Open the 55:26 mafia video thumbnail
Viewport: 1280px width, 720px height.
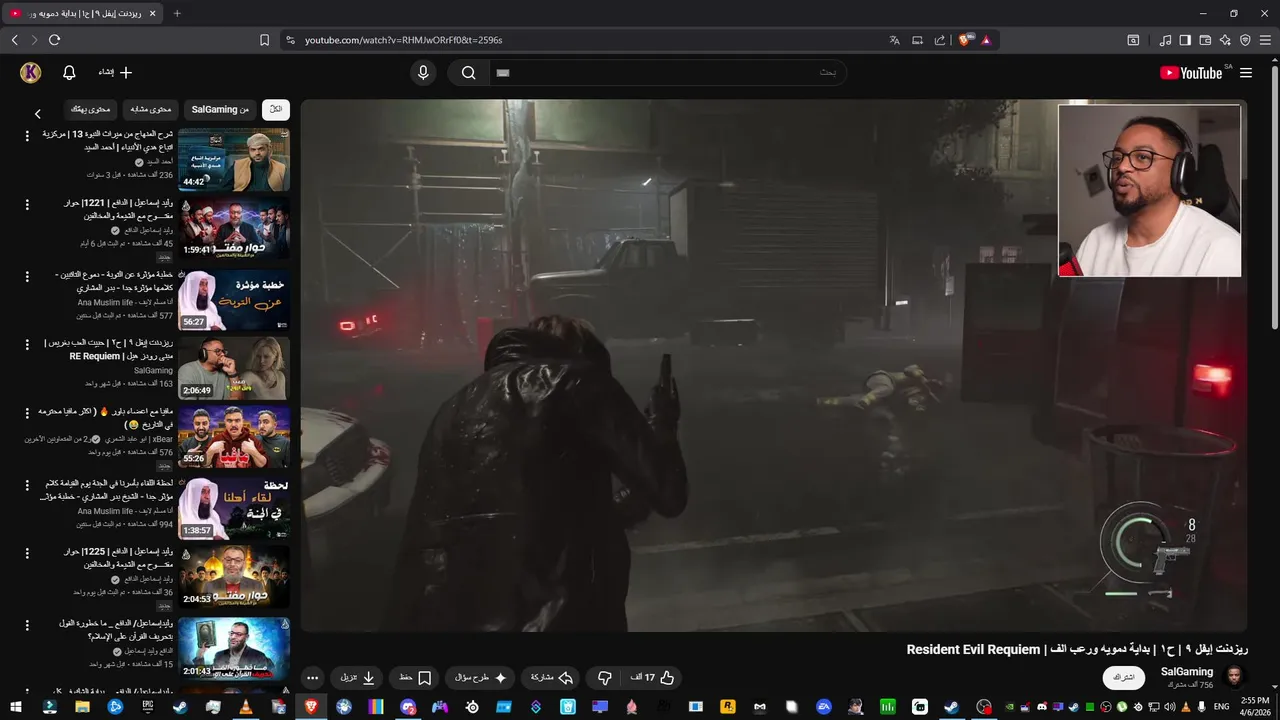234,437
